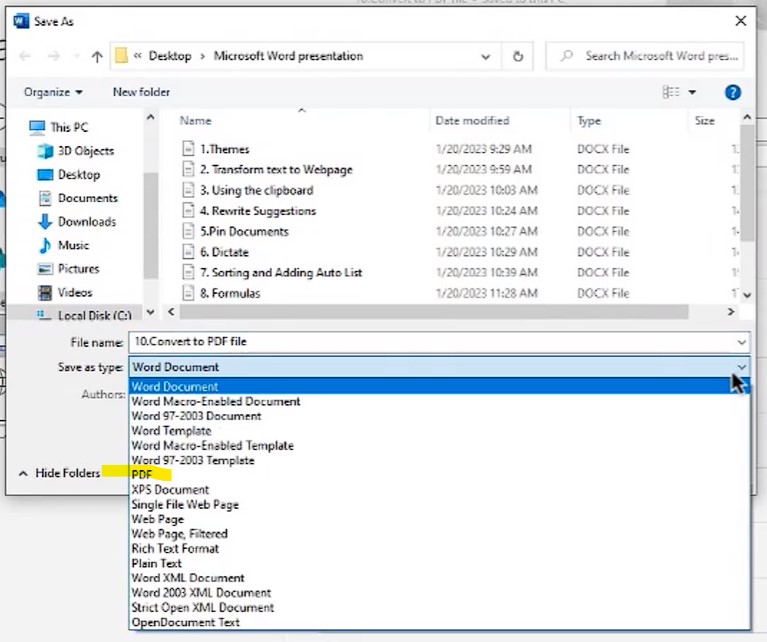767x642 pixels.
Task: Choose OpenDocument Text file type
Action: point(439,622)
